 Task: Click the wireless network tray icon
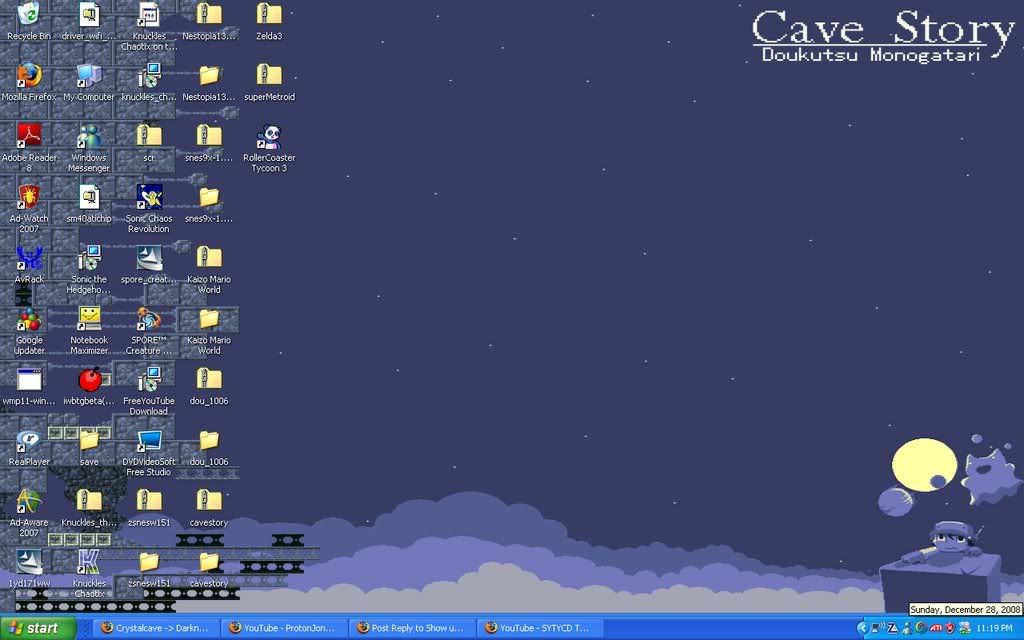[877, 628]
